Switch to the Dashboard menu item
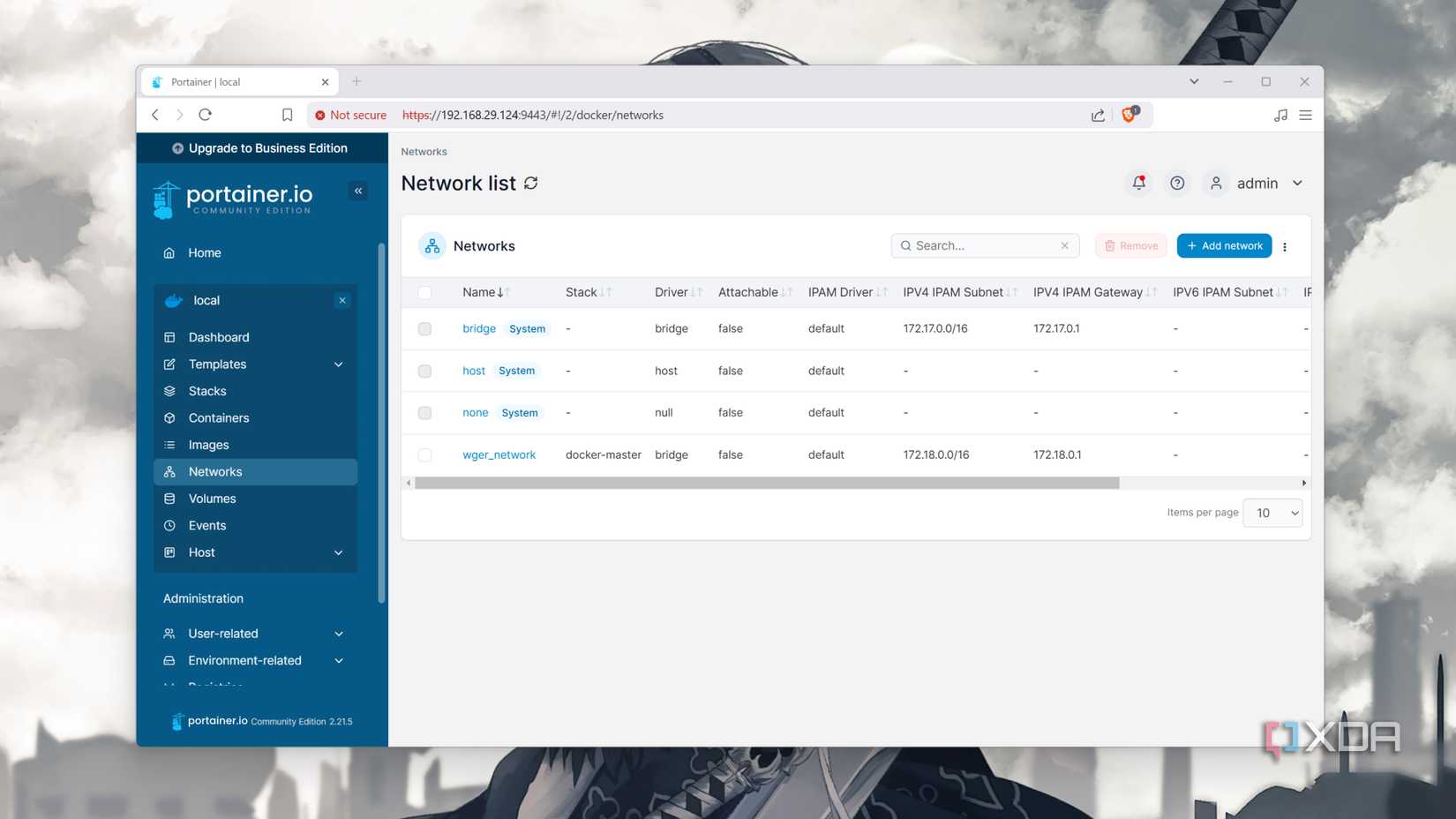 [x=218, y=337]
